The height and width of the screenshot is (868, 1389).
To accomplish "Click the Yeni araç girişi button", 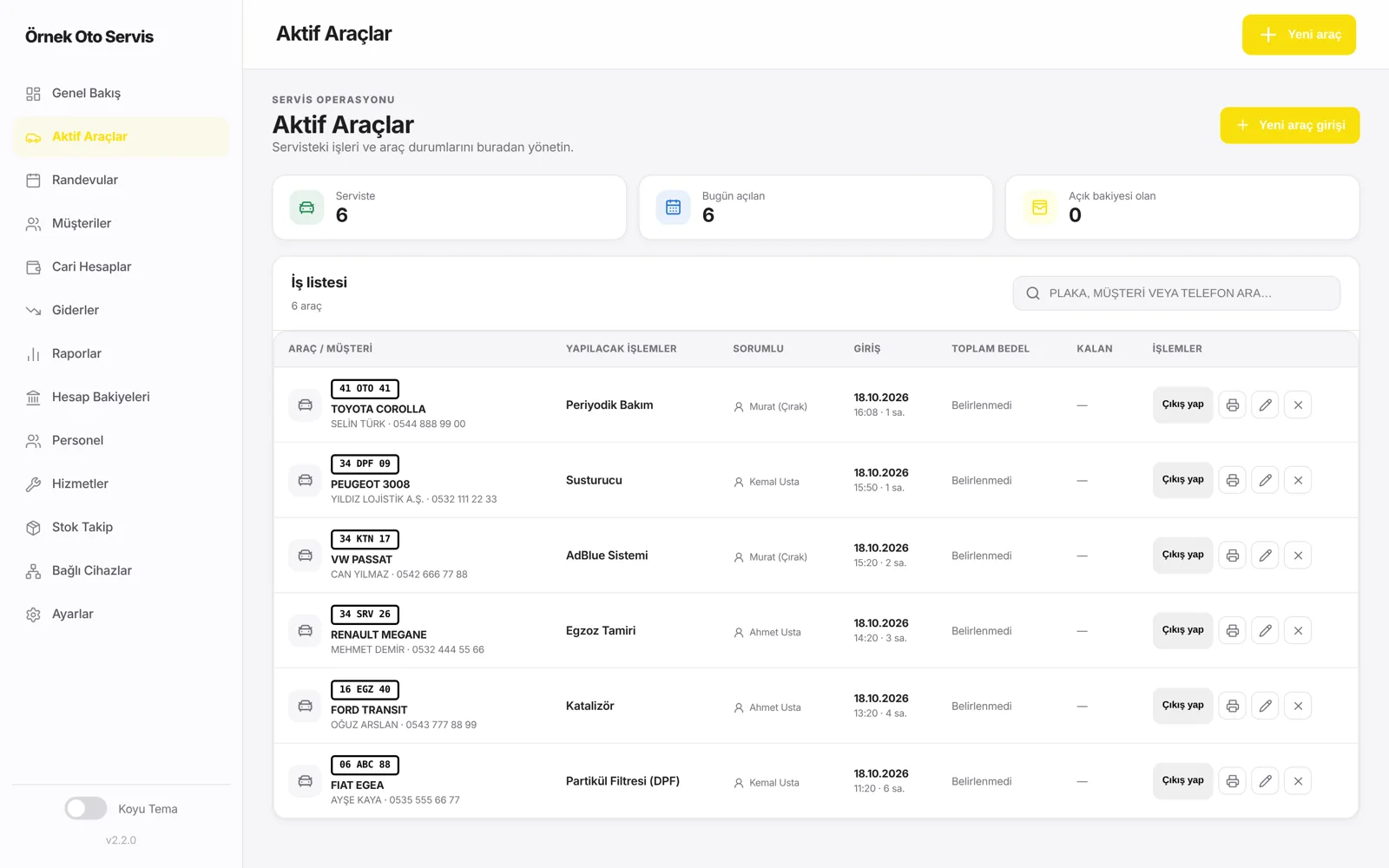I will (x=1290, y=125).
